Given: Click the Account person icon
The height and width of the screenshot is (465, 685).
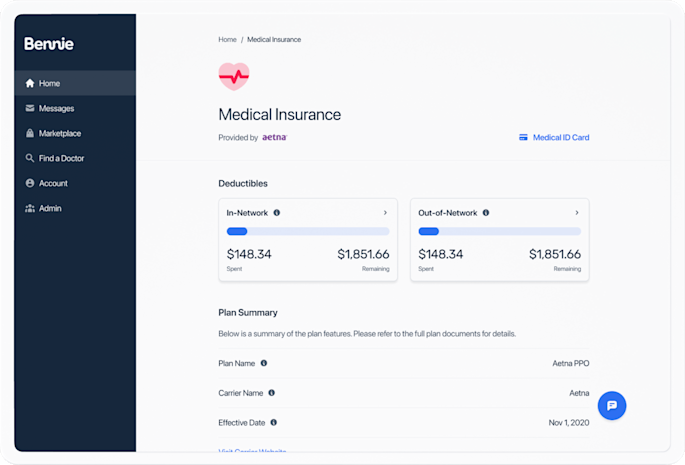Looking at the screenshot, I should click(x=30, y=183).
